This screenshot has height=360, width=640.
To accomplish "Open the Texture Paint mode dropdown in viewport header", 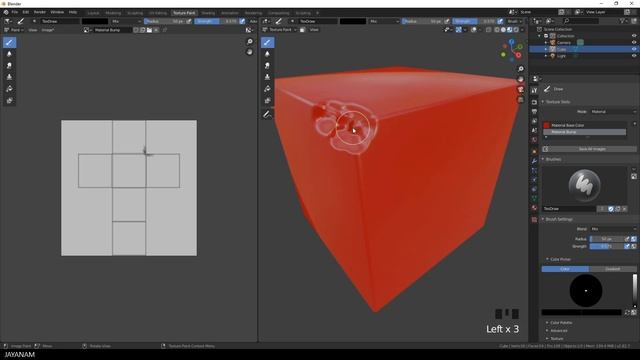I will (280, 30).
